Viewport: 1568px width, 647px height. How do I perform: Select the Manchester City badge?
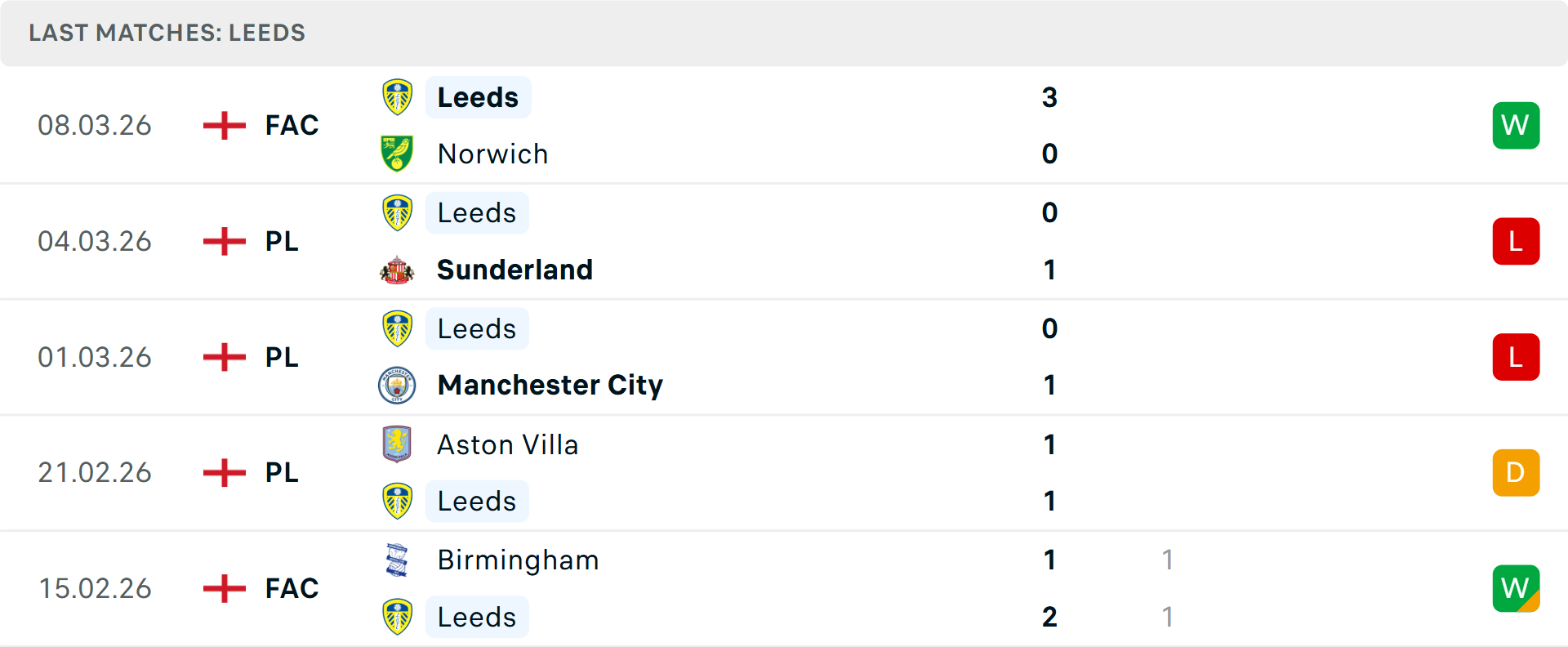click(x=397, y=385)
